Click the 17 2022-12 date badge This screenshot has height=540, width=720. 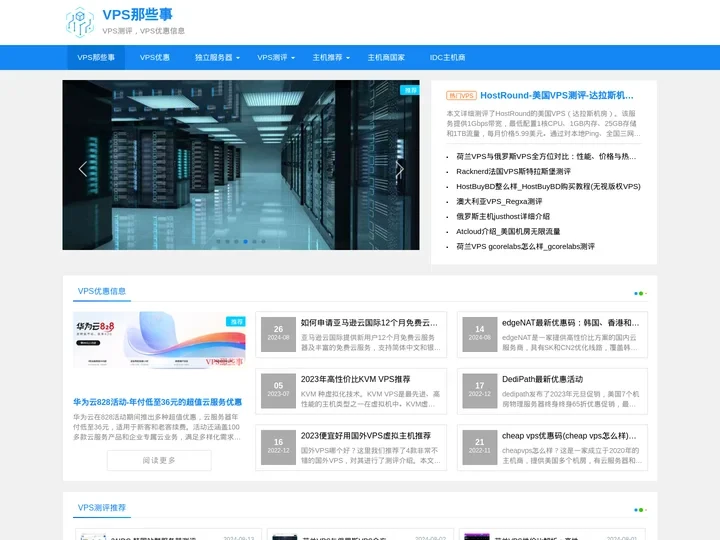(x=479, y=391)
